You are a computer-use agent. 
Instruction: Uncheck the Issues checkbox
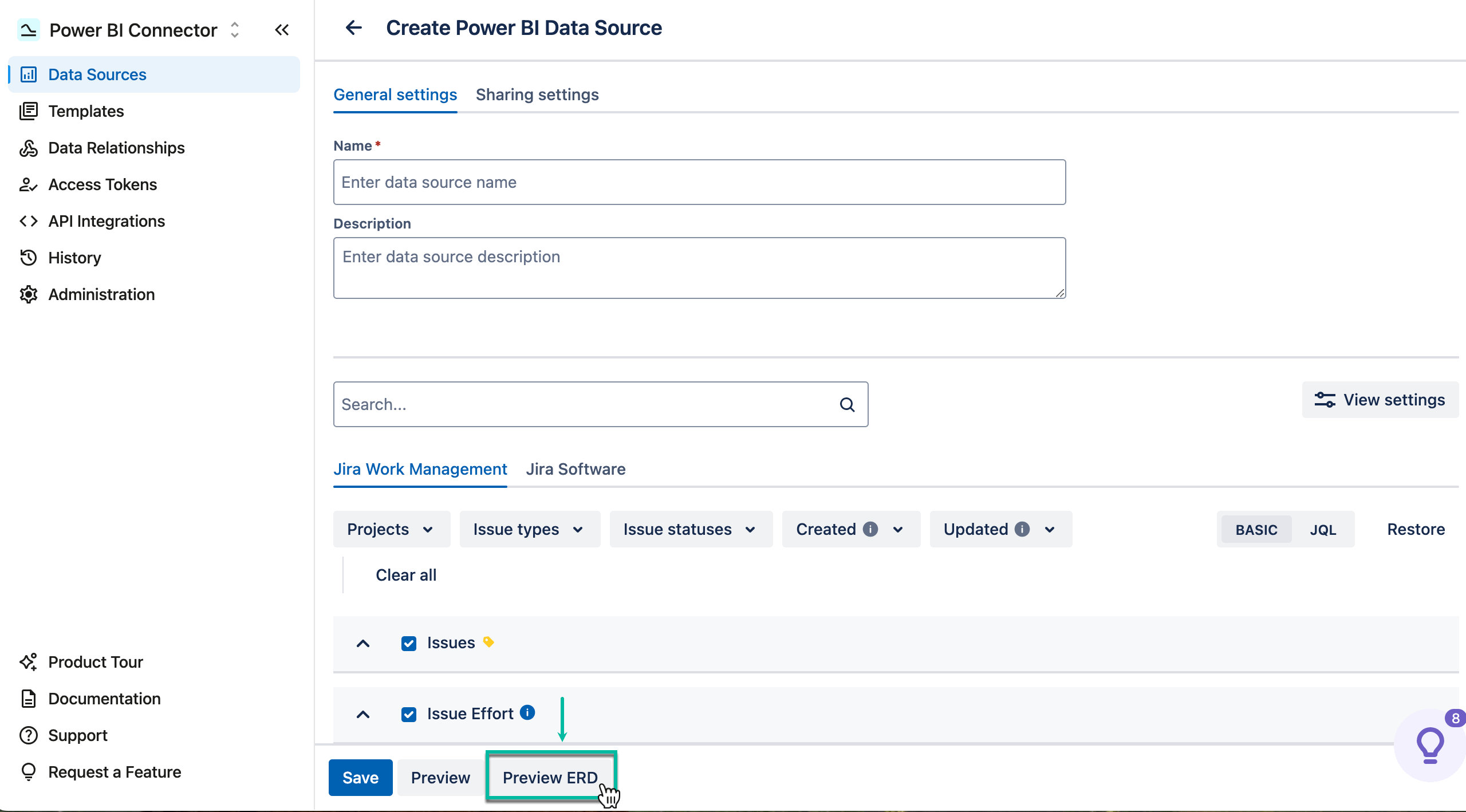(409, 643)
